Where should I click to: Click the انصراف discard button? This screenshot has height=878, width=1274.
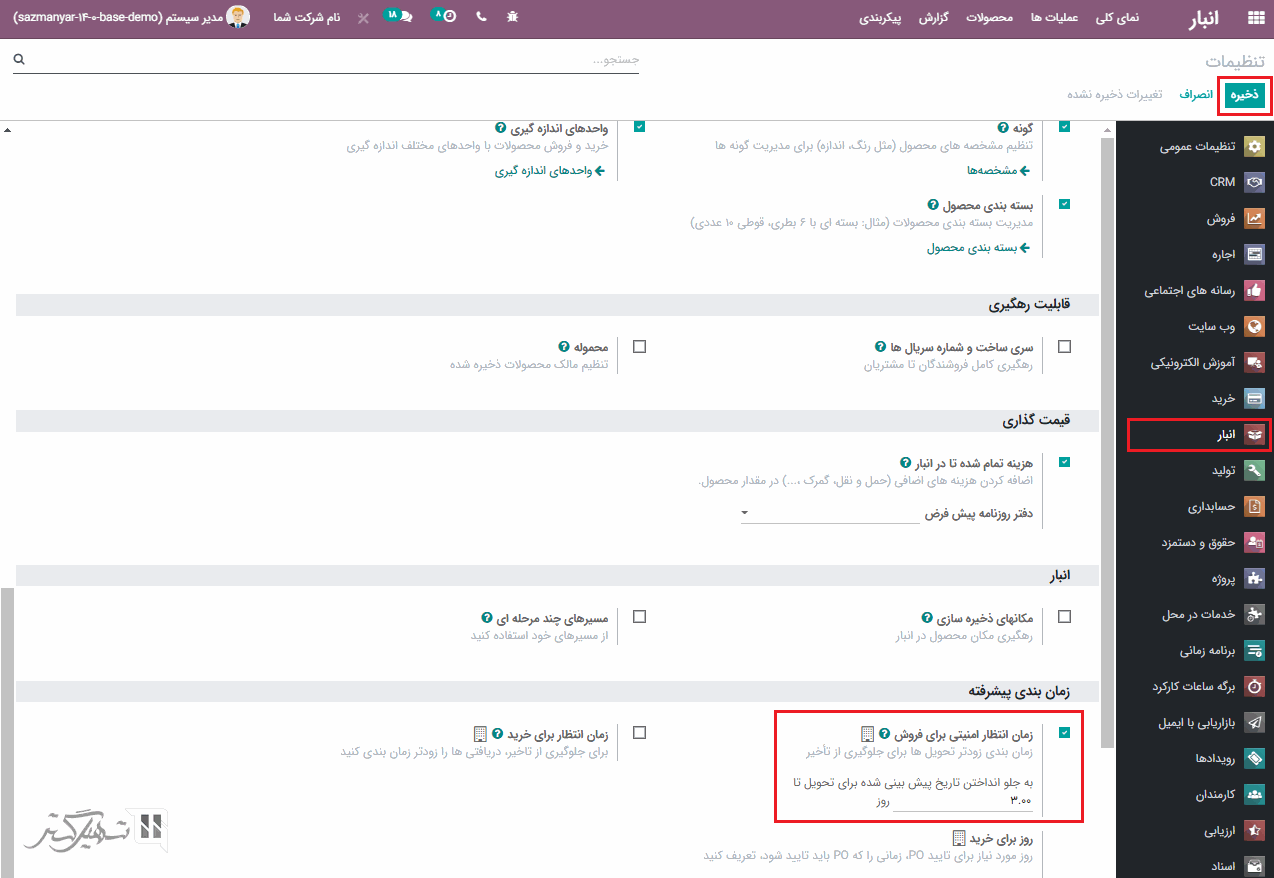pos(1195,95)
